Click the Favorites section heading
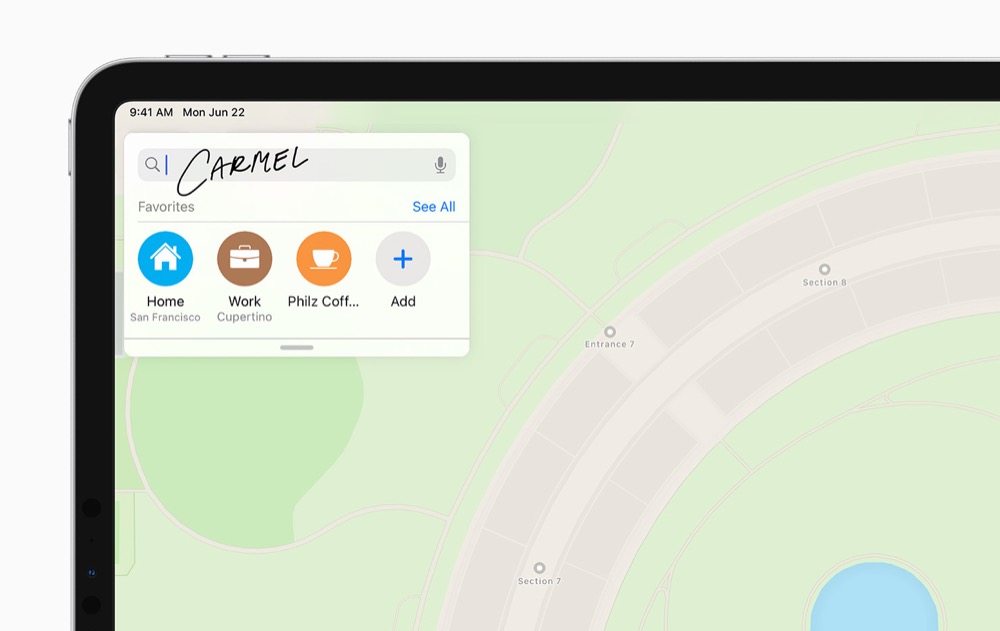 pos(166,207)
